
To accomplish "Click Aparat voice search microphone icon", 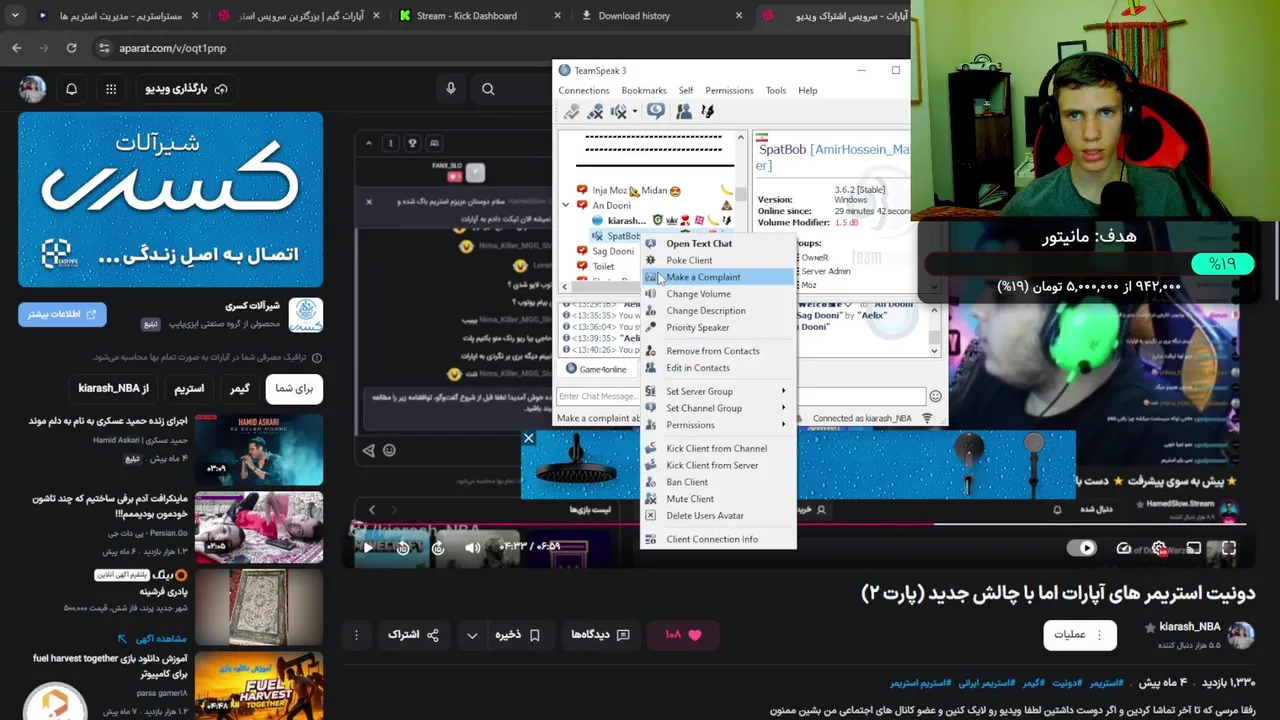I will (x=451, y=89).
